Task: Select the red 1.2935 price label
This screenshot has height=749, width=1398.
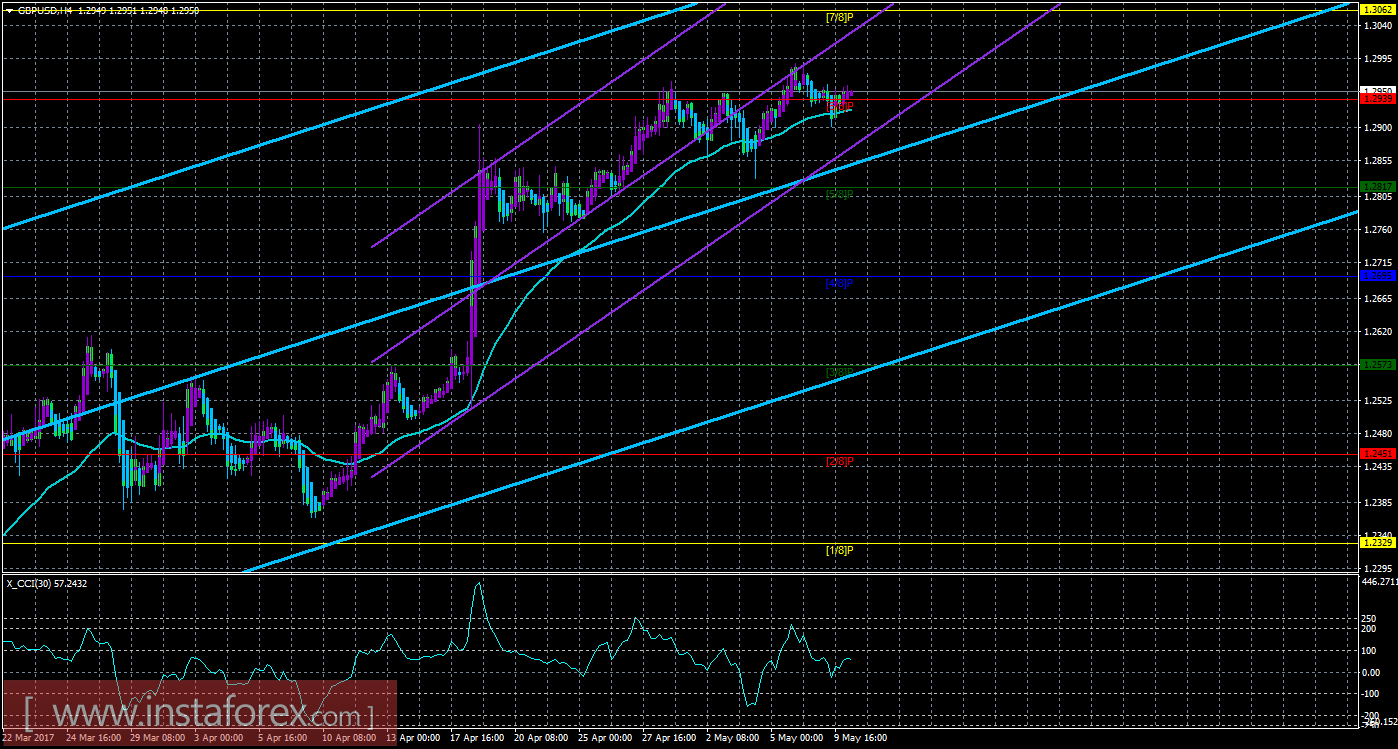Action: tap(1376, 99)
